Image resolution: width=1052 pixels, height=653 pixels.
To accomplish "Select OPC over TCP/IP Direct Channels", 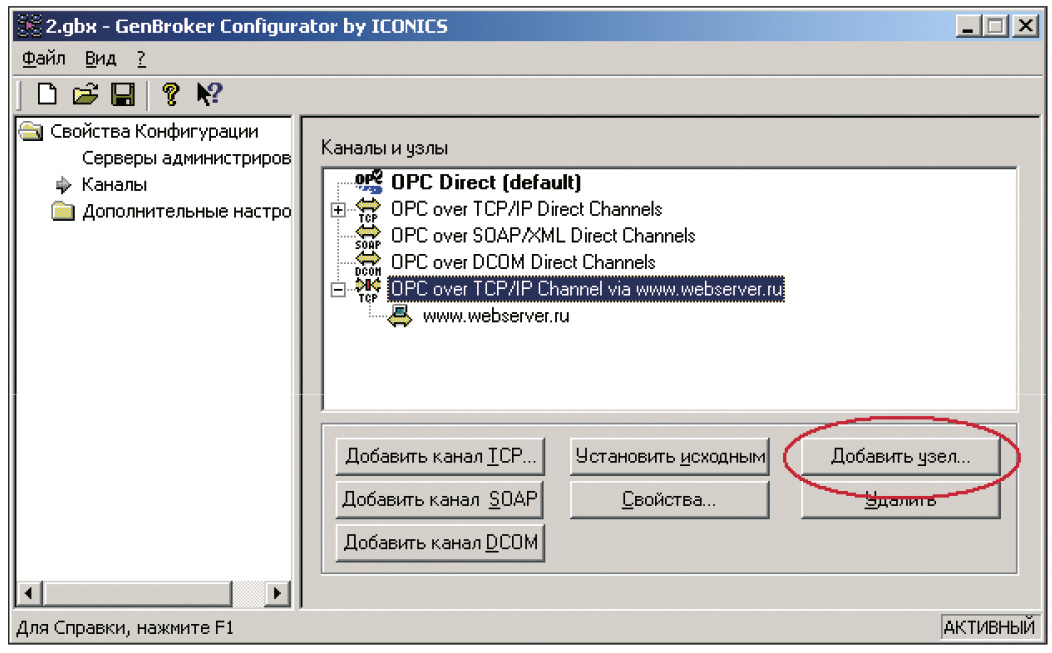I will click(527, 209).
